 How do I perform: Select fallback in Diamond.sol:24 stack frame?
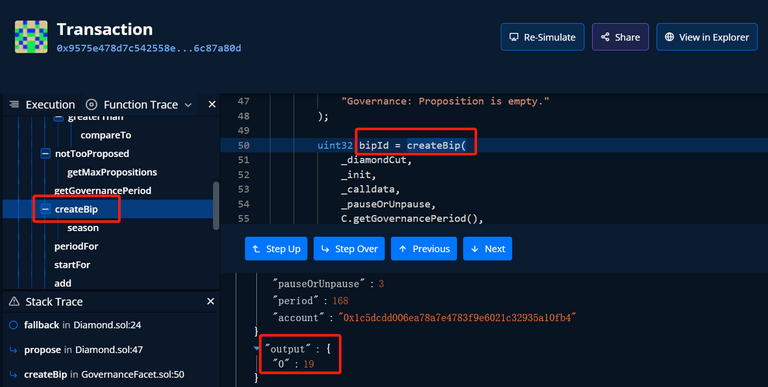[x=82, y=325]
